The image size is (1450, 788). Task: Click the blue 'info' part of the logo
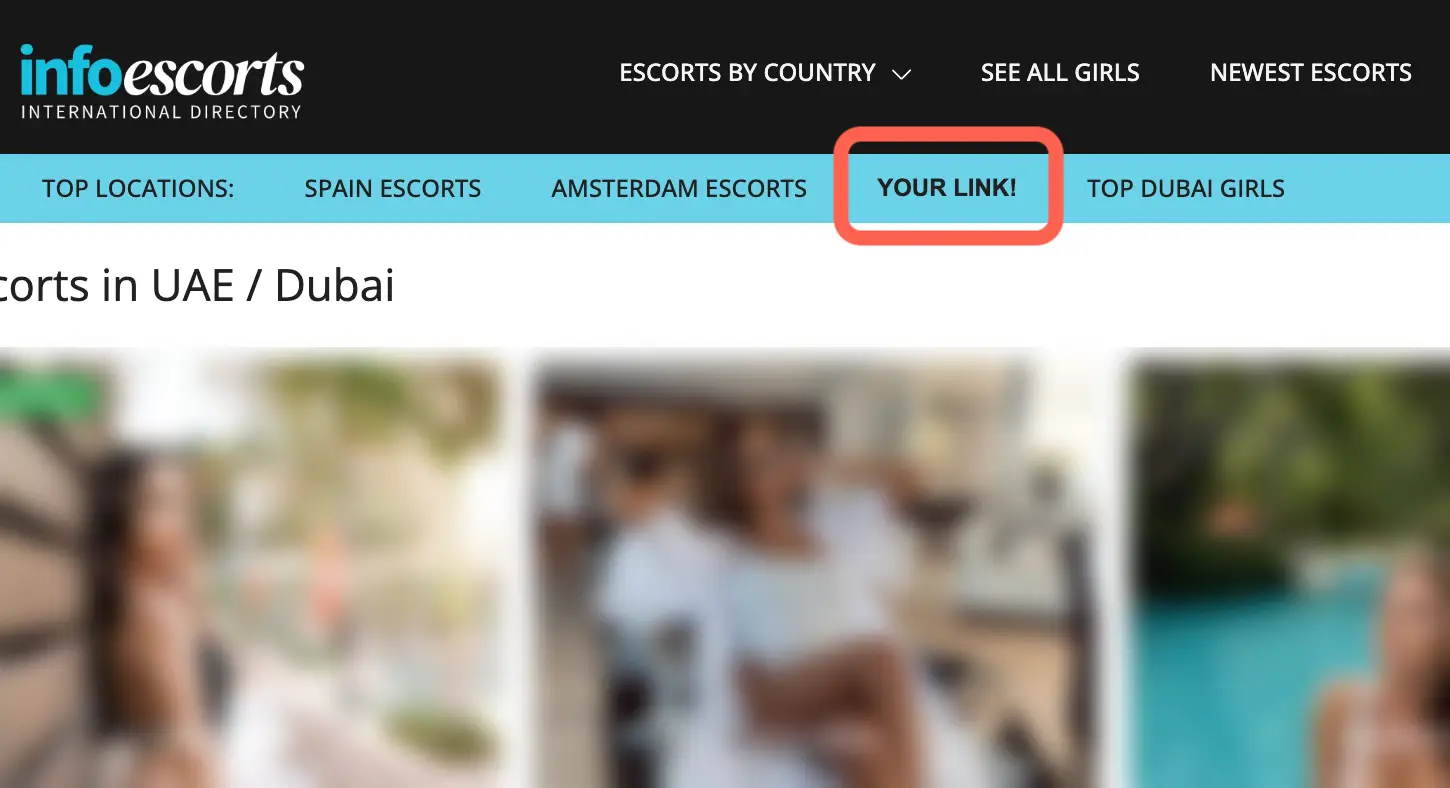coord(60,72)
